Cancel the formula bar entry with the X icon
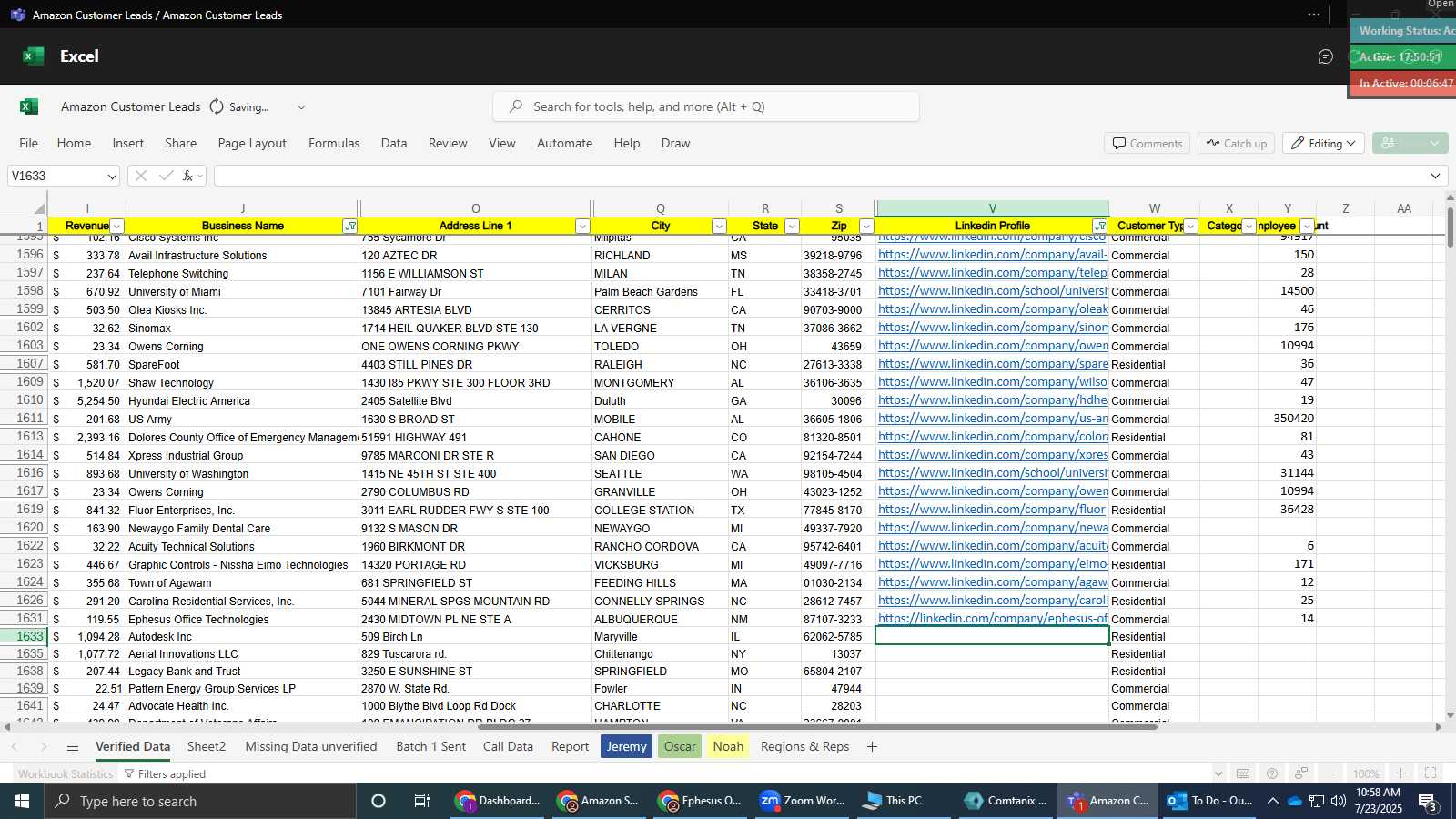The image size is (1456, 819). (141, 176)
